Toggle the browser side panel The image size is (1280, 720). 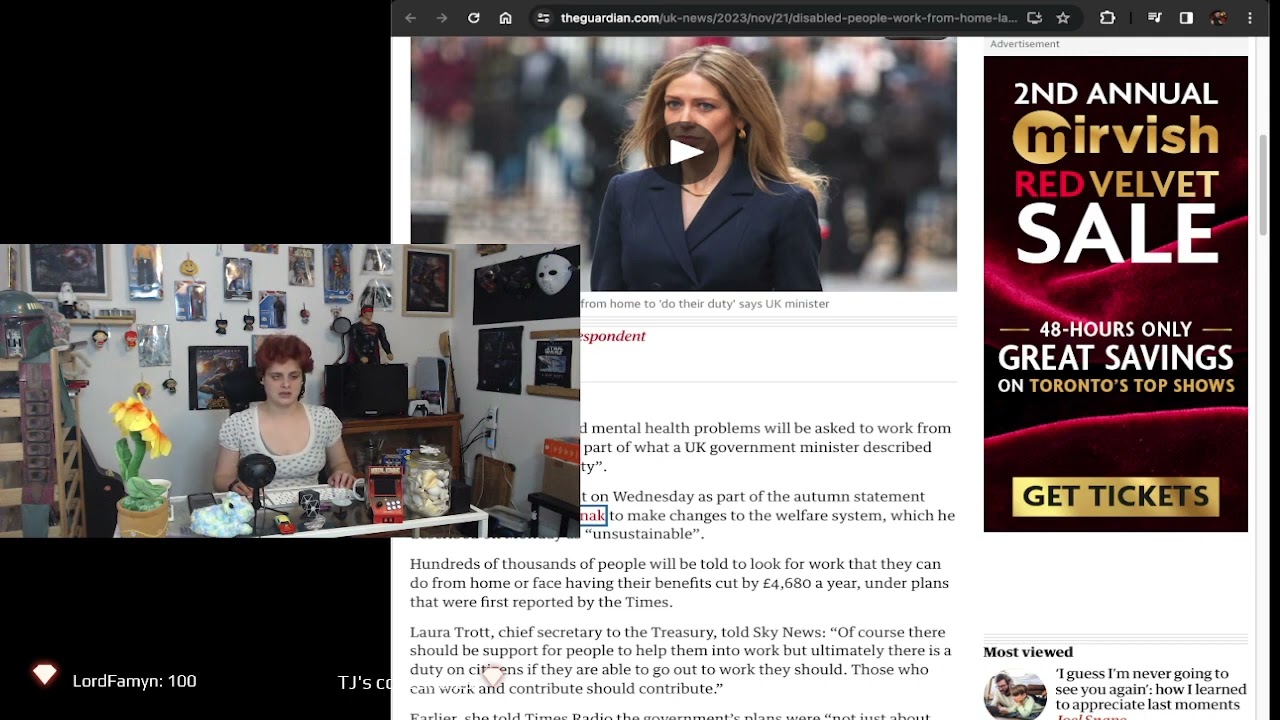point(1186,18)
